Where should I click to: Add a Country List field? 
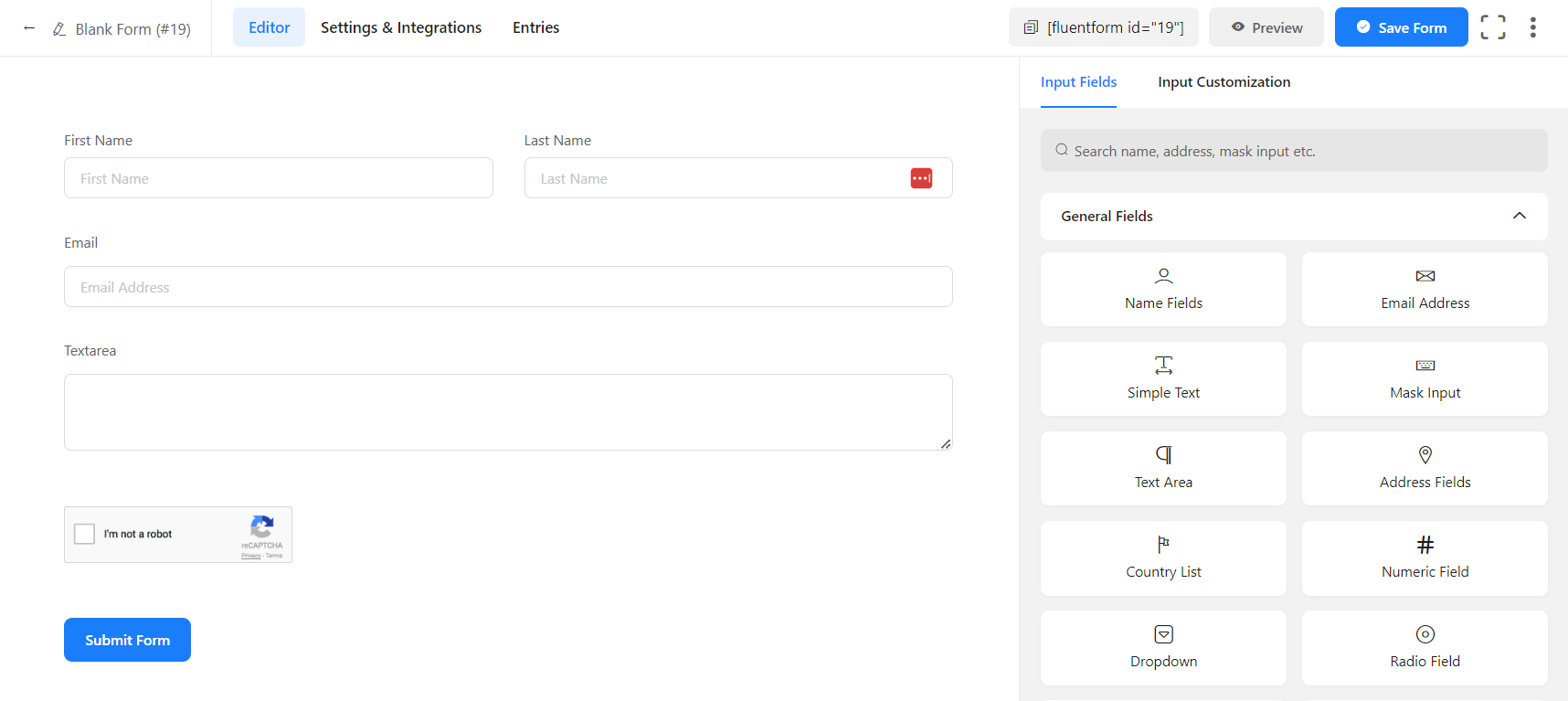[x=1162, y=558]
